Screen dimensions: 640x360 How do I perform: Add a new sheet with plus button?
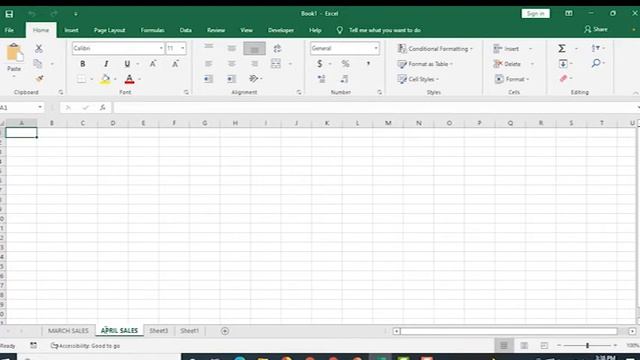tap(225, 331)
